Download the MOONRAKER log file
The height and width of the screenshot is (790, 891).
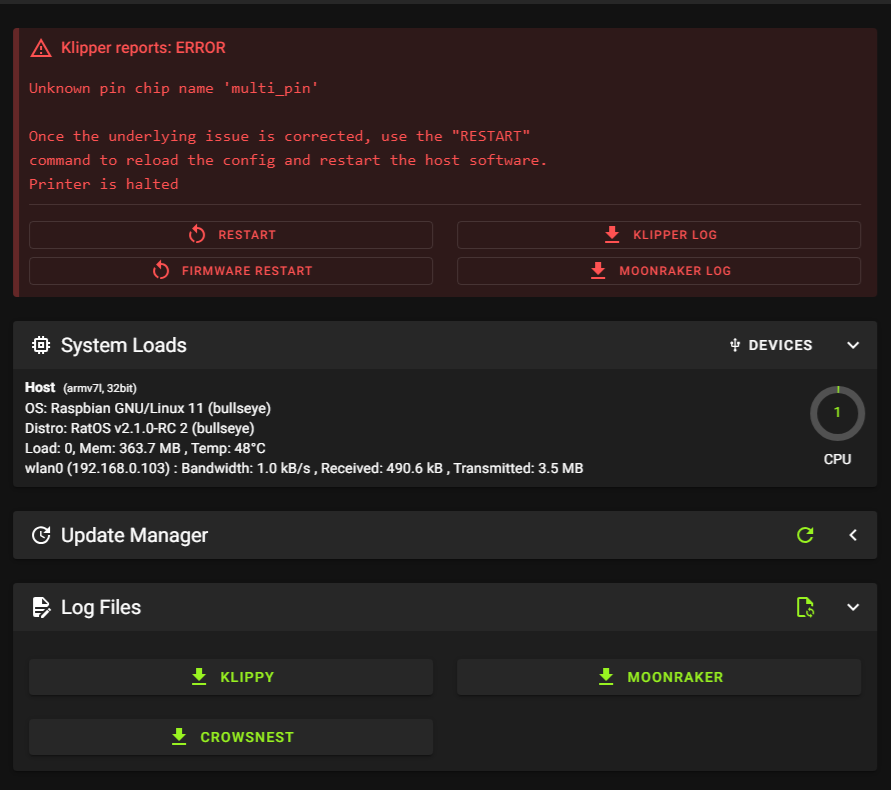click(659, 677)
